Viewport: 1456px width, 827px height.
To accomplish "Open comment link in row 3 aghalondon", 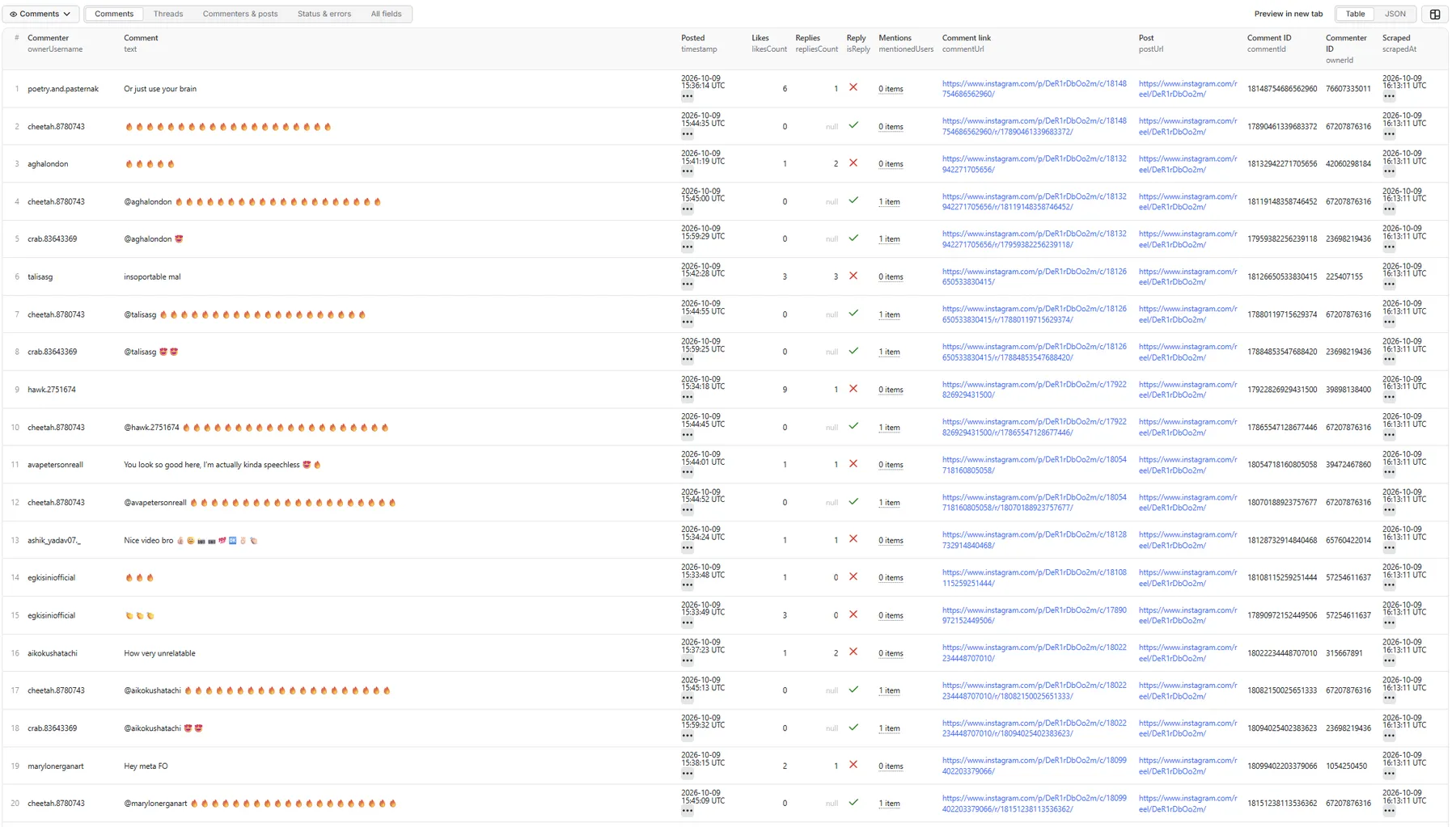I will tap(1034, 164).
